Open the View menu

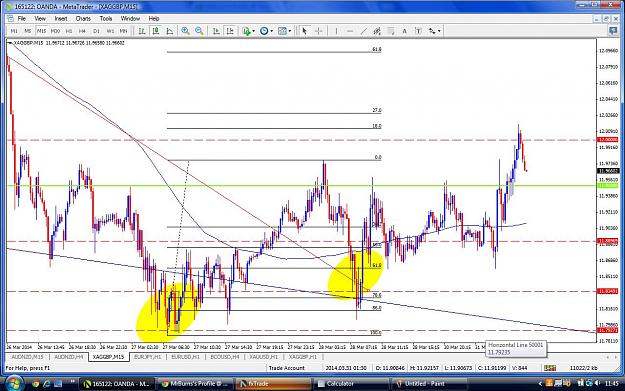pos(40,18)
